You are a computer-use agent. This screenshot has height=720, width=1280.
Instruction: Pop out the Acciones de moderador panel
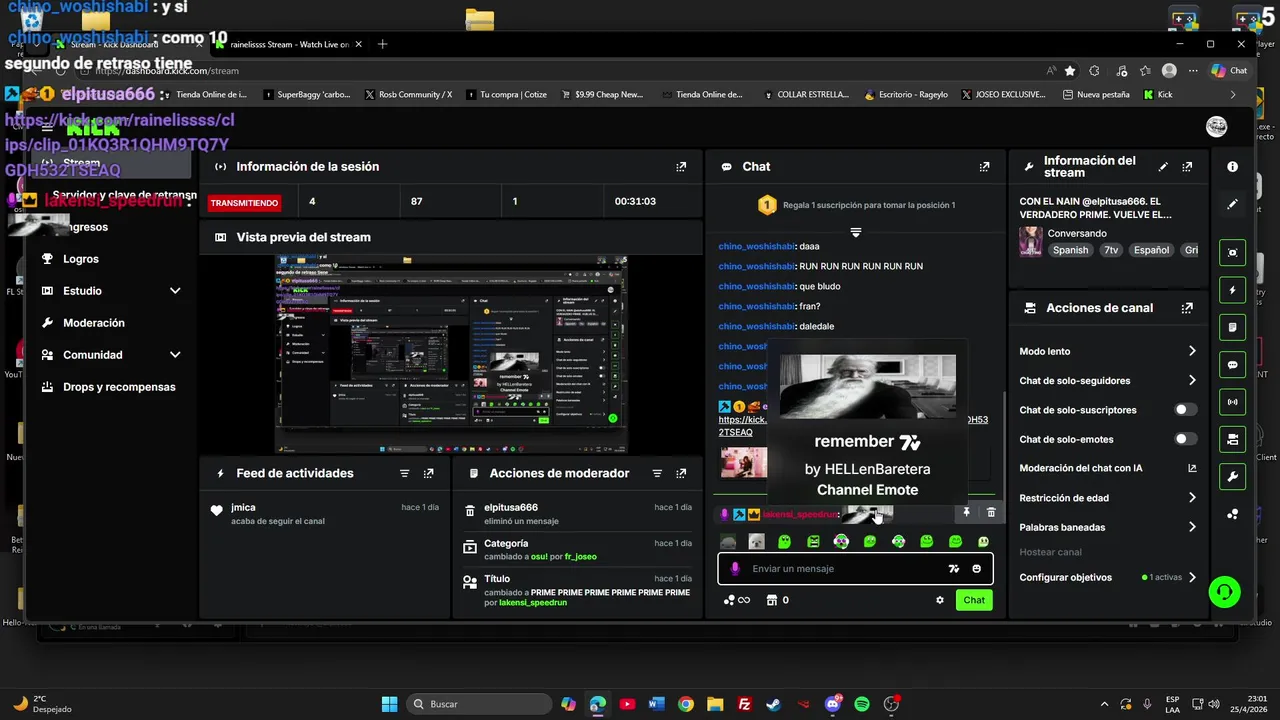click(x=681, y=473)
